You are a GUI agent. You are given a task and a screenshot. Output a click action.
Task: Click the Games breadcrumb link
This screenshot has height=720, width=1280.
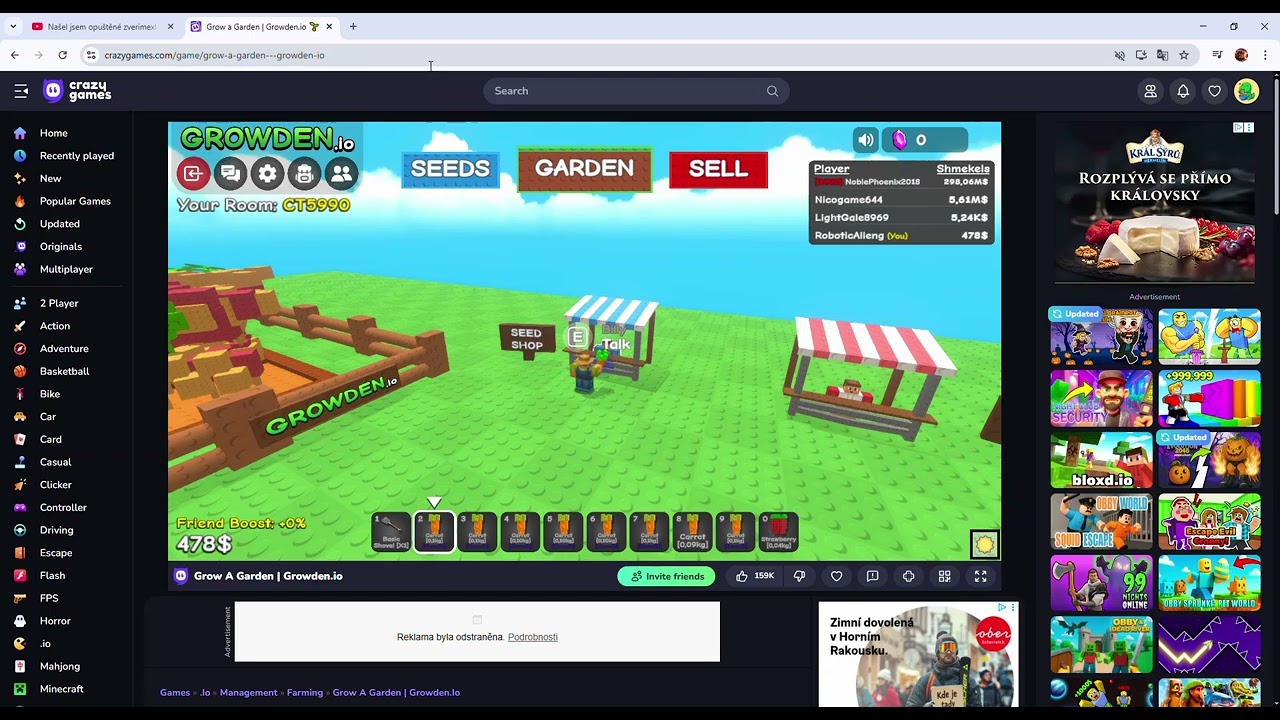point(175,692)
